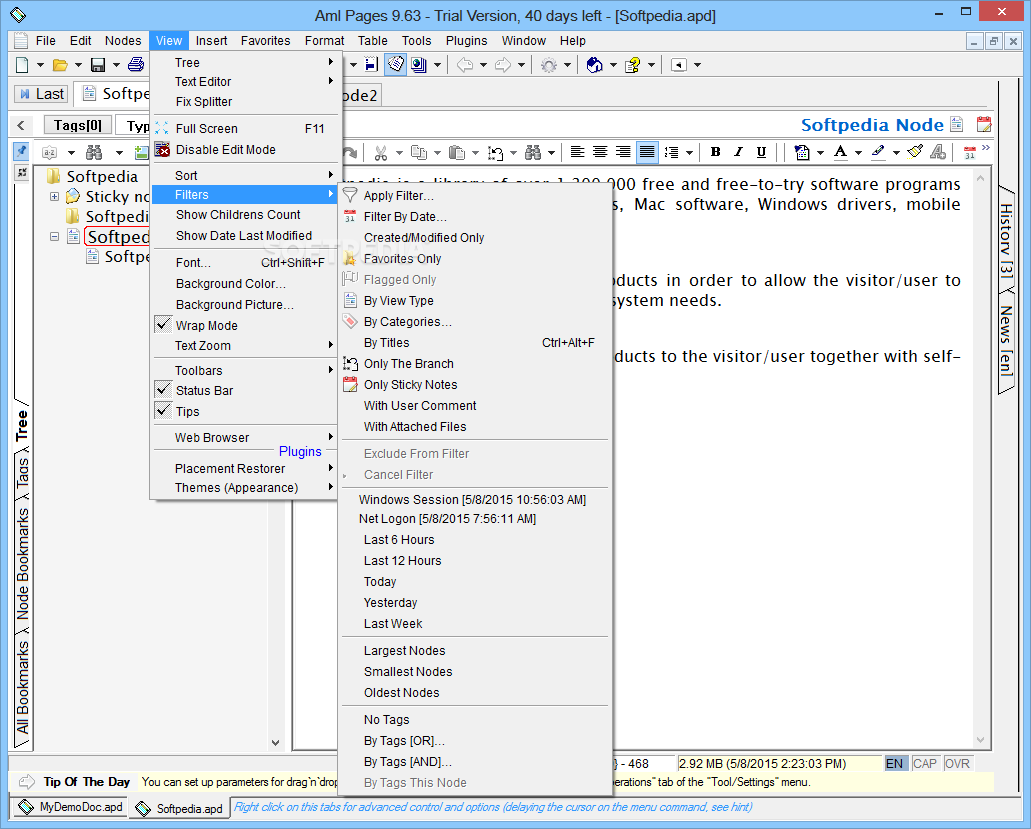Image resolution: width=1031 pixels, height=829 pixels.
Task: Click the Cut scissors icon
Action: click(x=380, y=153)
